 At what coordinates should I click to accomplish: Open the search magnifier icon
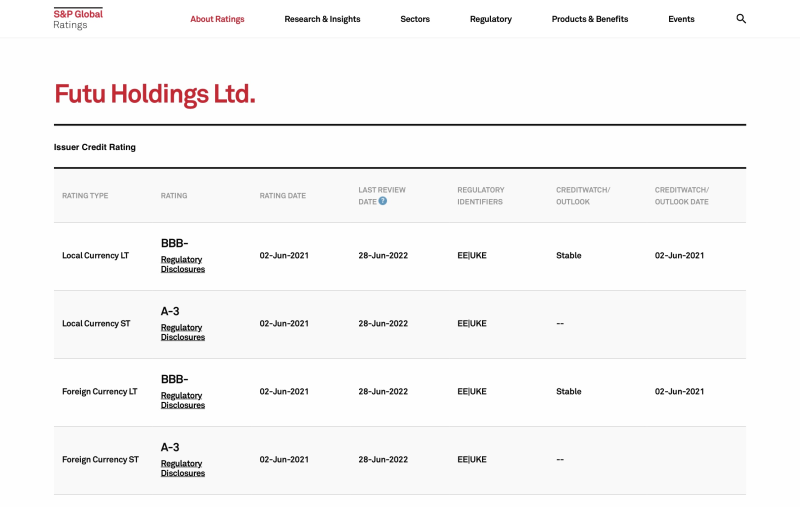pyautogui.click(x=741, y=19)
